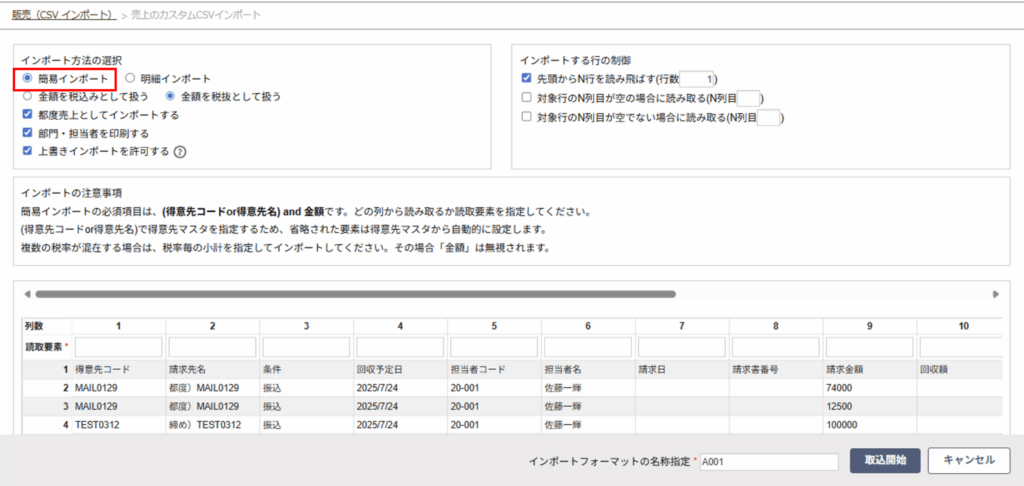Click the help icon beside 上書きインポートを許可する
The height and width of the screenshot is (486, 1024).
(x=181, y=152)
